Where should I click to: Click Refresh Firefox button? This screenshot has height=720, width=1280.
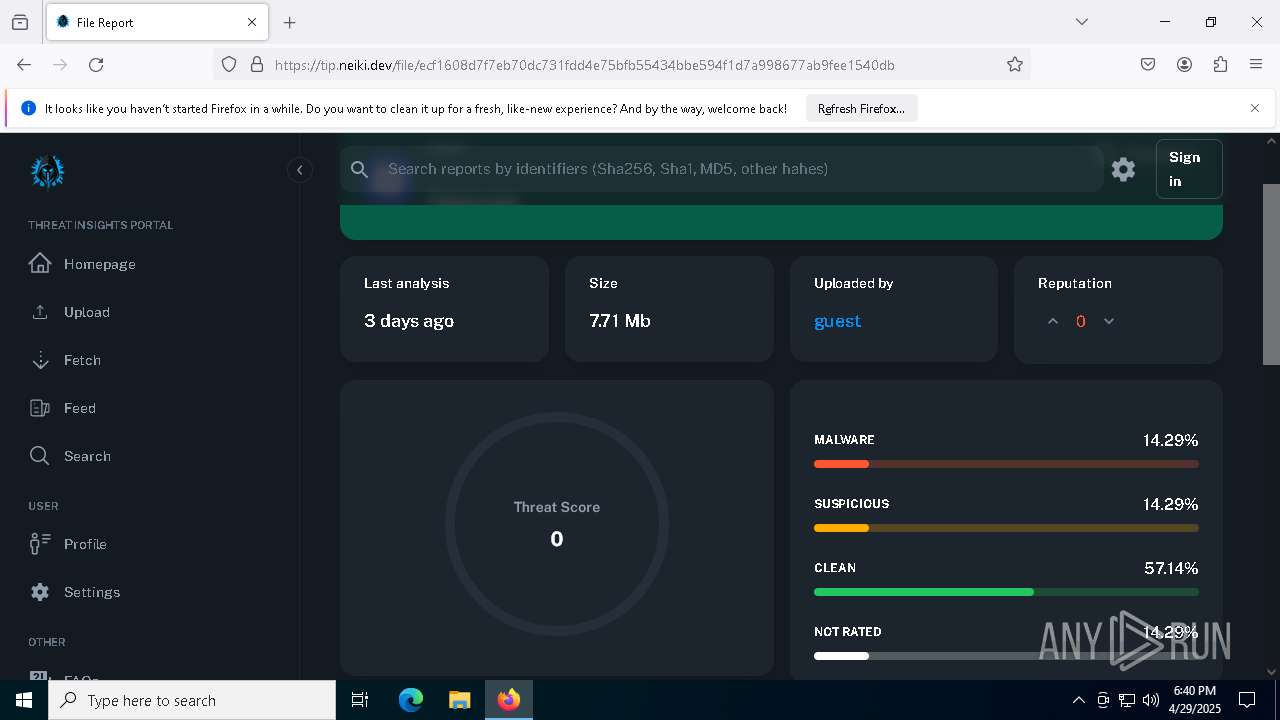pos(861,108)
